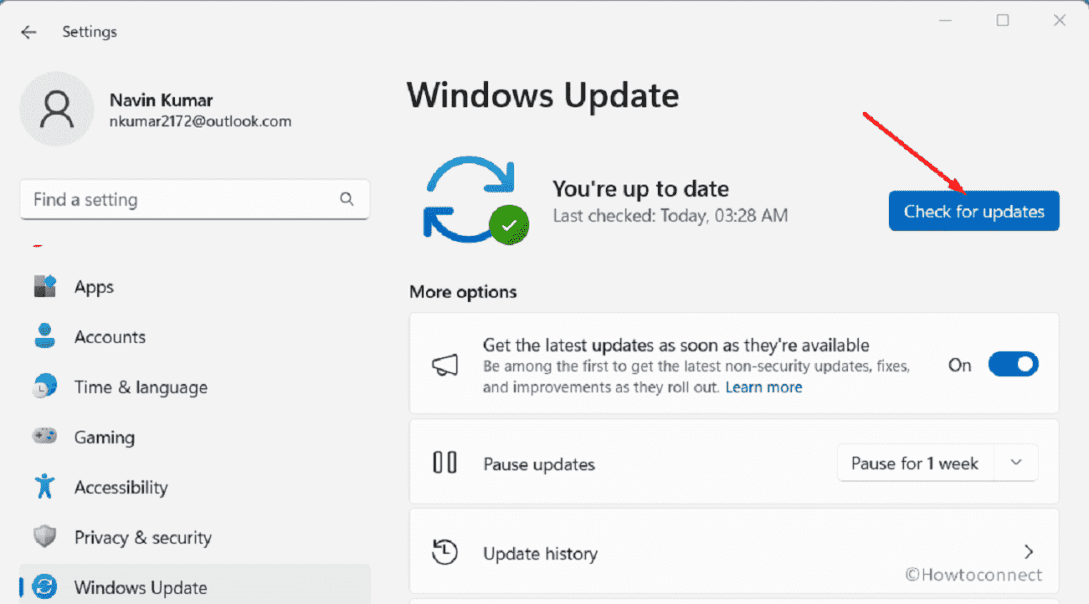Select Accessibility in the settings menu
The width and height of the screenshot is (1089, 604).
point(121,487)
